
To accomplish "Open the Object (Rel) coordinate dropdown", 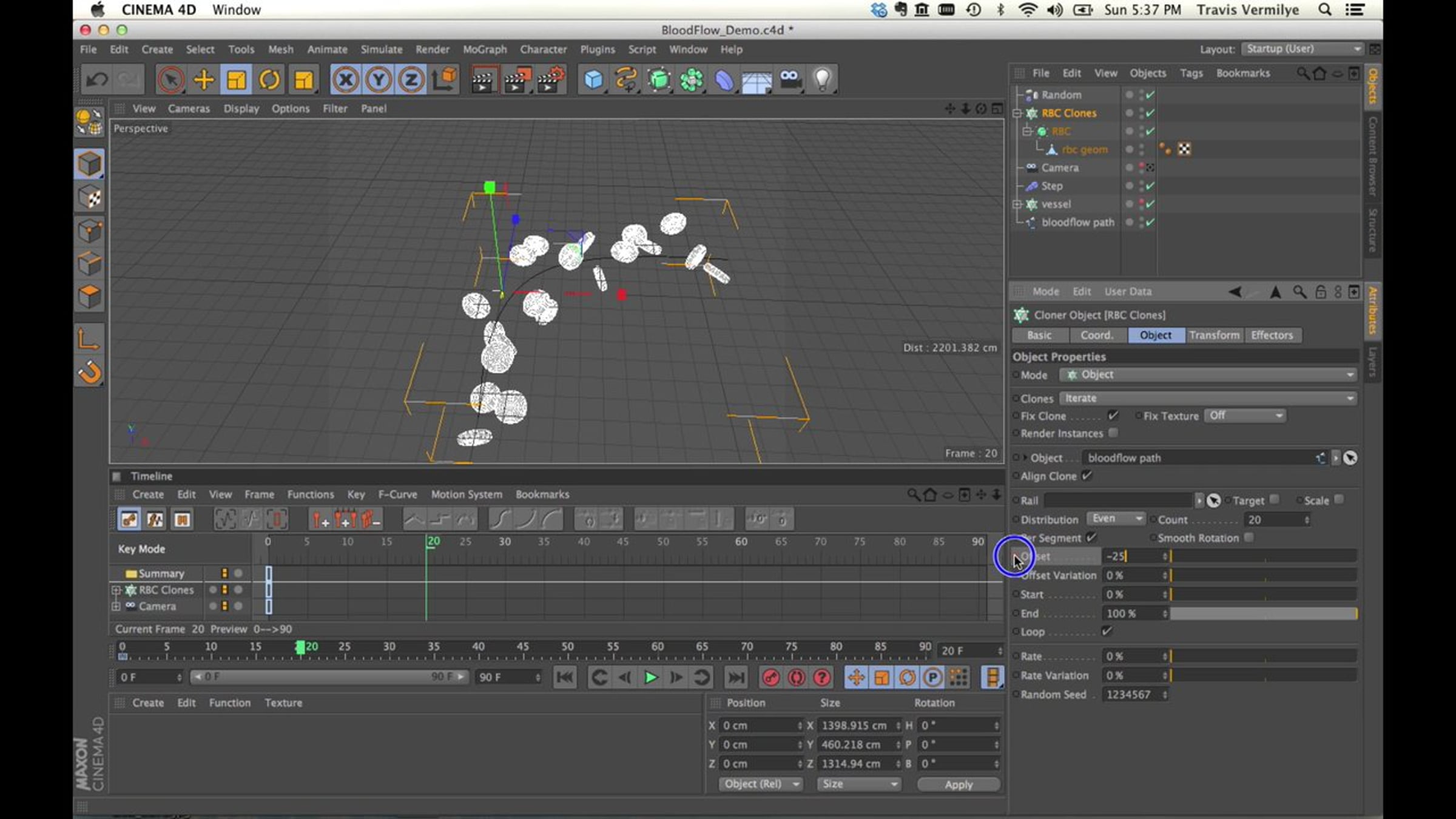I will 761,784.
